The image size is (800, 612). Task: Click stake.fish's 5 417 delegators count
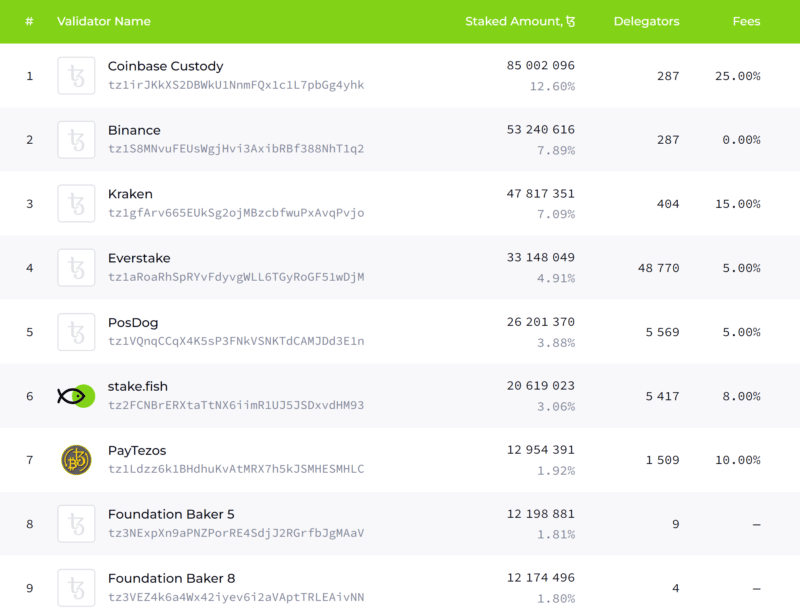pos(662,396)
